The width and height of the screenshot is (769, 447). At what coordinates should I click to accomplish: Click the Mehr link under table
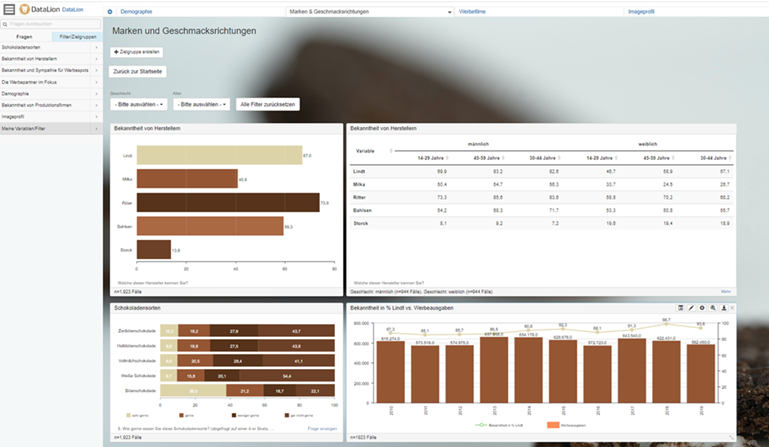coord(726,291)
